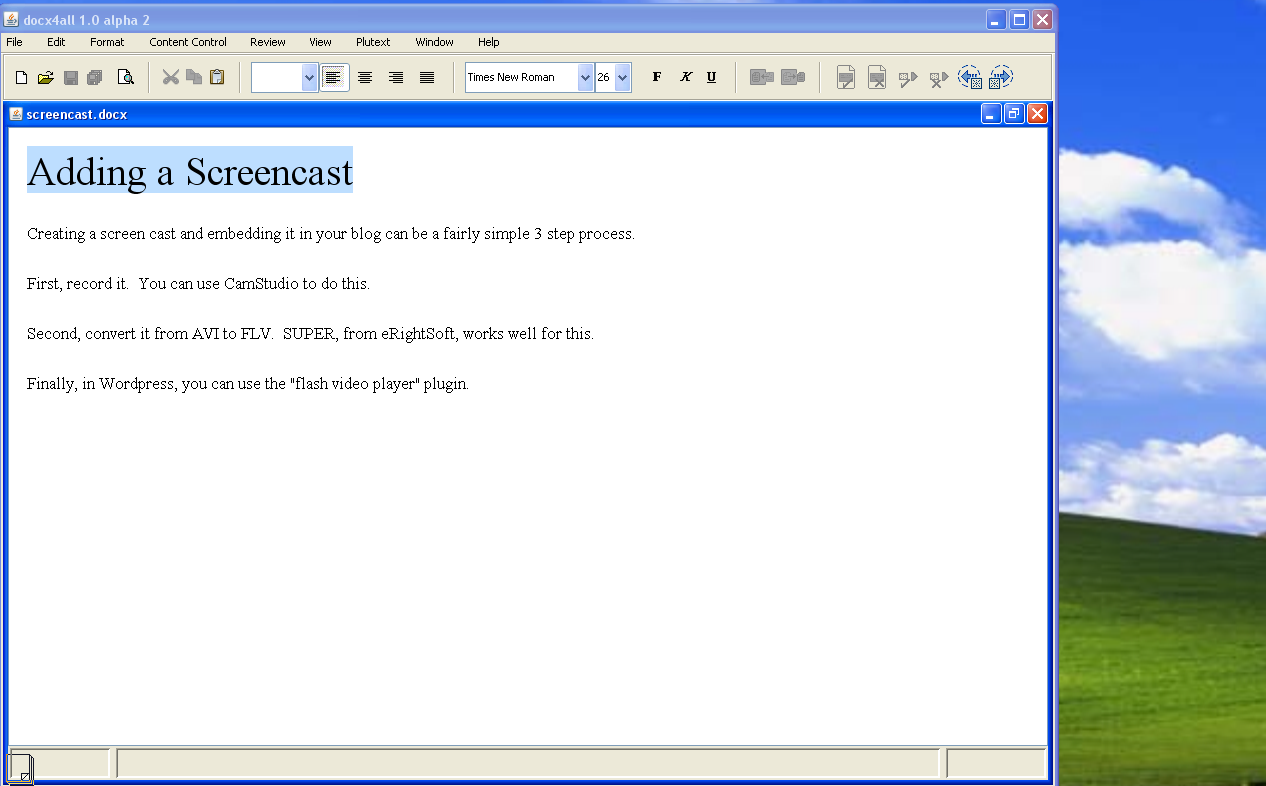Viewport: 1266px width, 786px height.
Task: Click the font size field showing 26
Action: click(605, 77)
